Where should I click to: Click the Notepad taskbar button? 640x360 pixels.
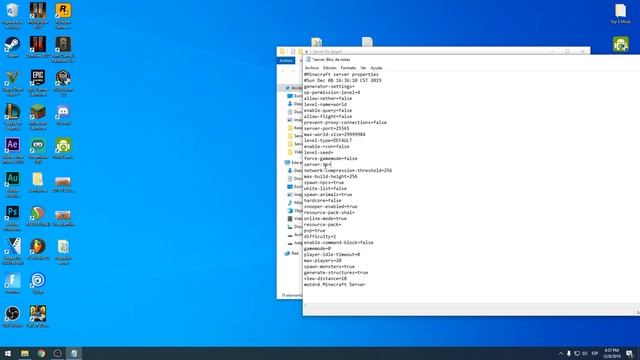74,353
